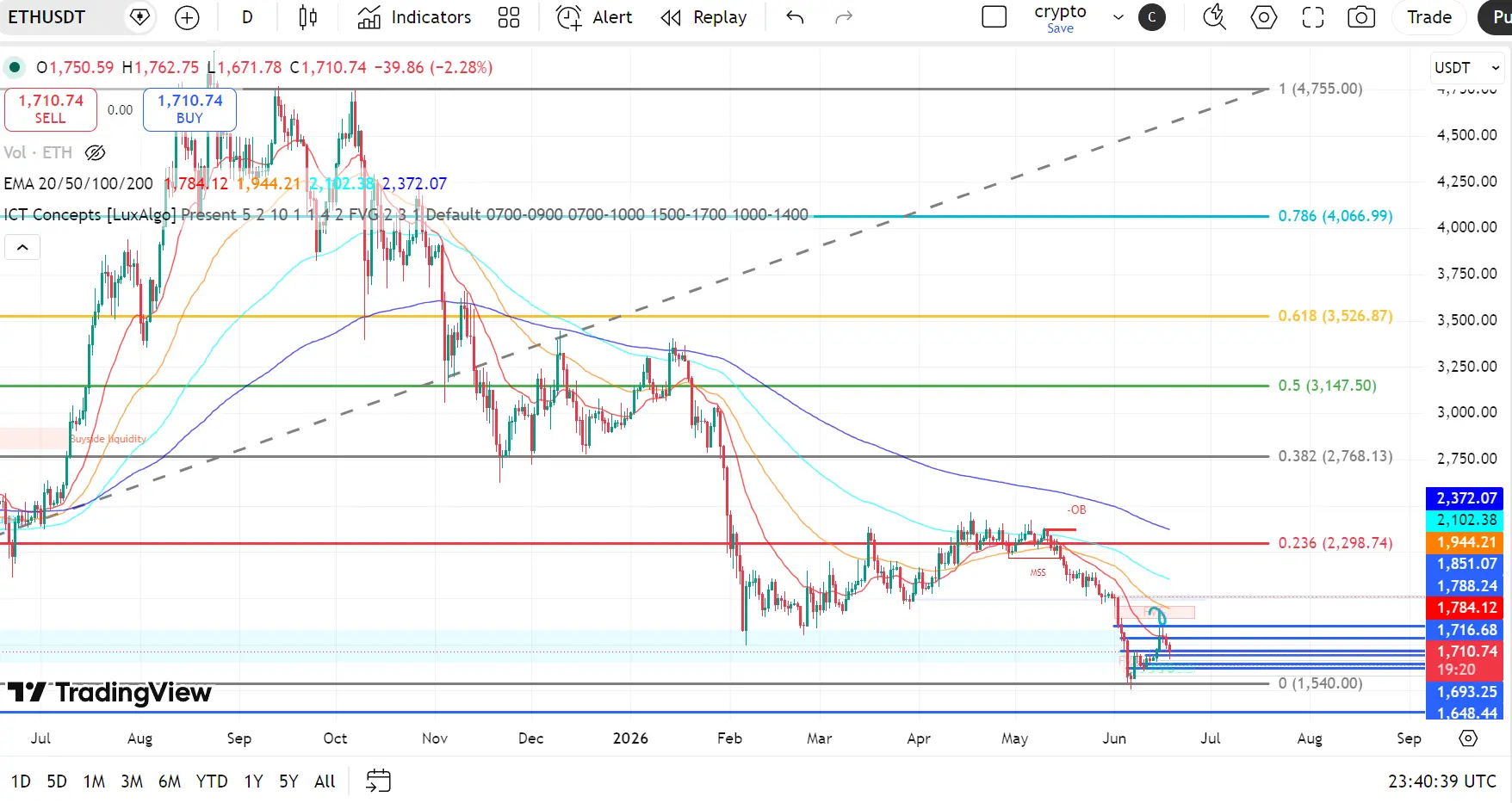
Task: Click the MSS market structure label
Action: (1038, 572)
